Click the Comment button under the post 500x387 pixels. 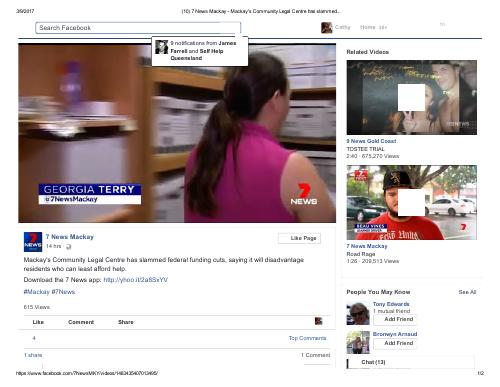click(81, 322)
